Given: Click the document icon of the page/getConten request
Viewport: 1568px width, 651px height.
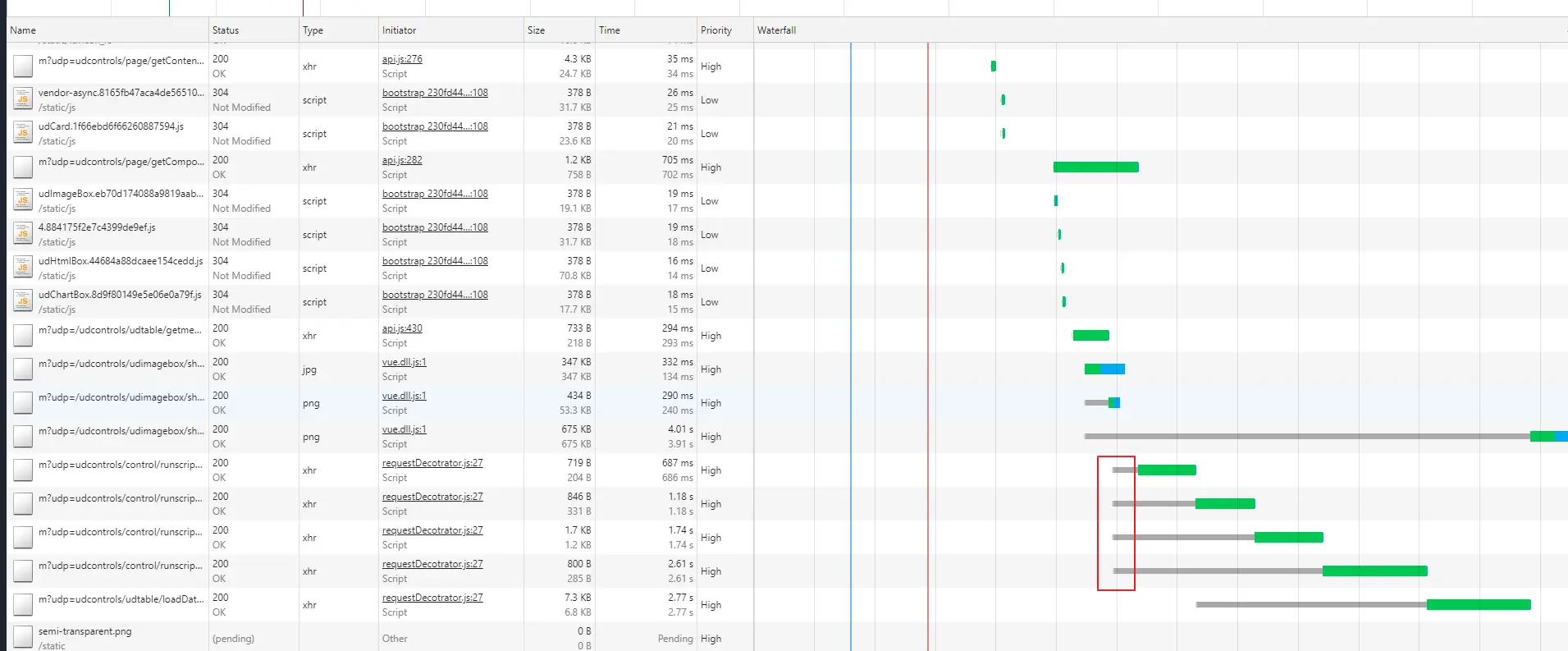Looking at the screenshot, I should (23, 66).
